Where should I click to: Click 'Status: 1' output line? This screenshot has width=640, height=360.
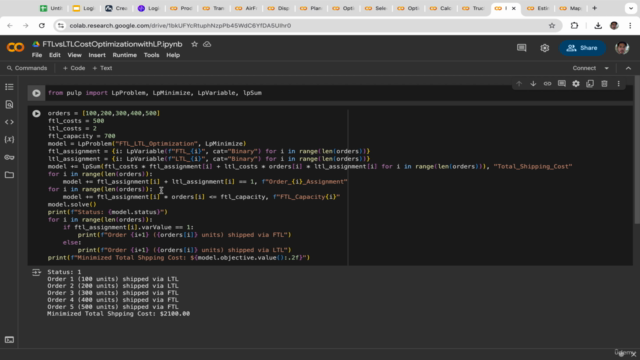coord(64,272)
